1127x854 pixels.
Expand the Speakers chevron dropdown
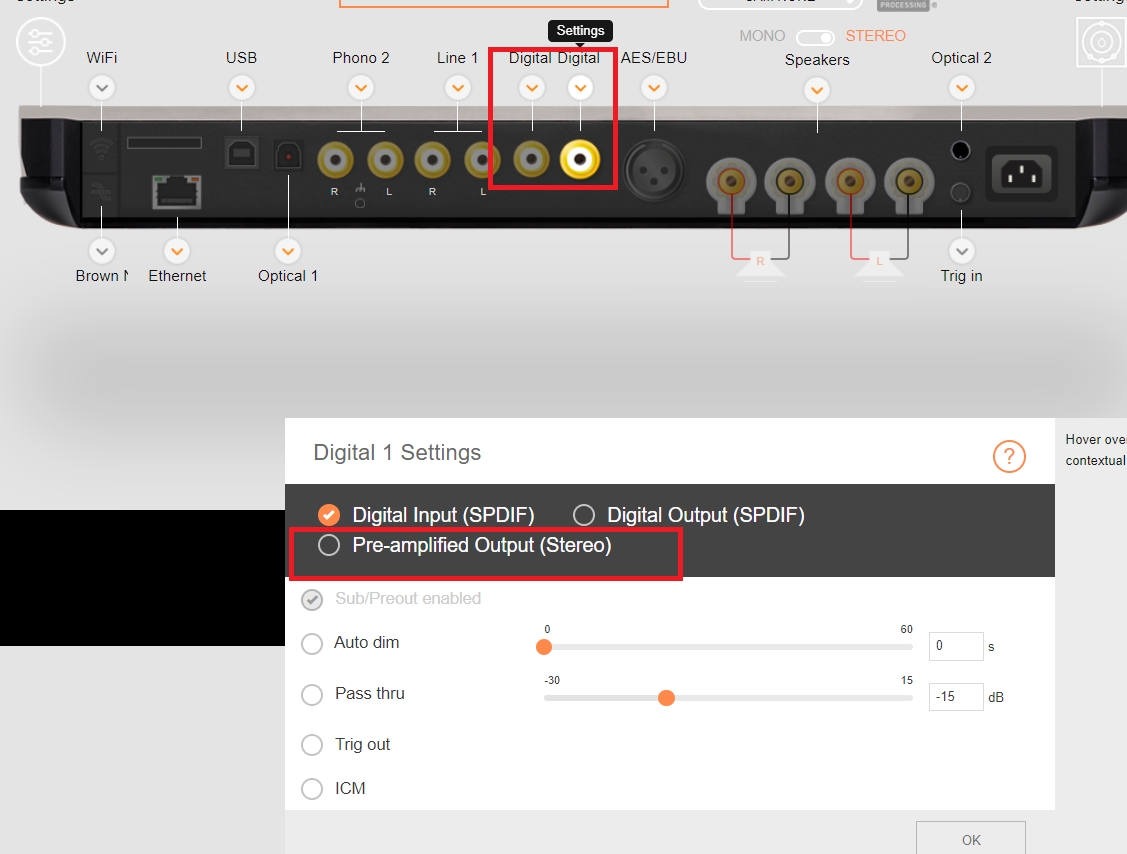817,91
